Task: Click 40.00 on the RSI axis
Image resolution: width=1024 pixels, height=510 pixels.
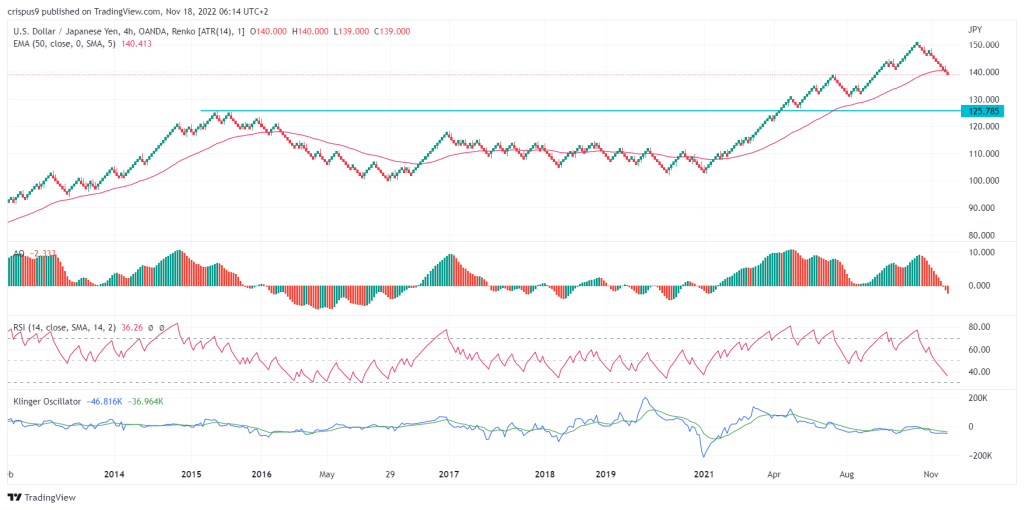Action: tap(978, 372)
